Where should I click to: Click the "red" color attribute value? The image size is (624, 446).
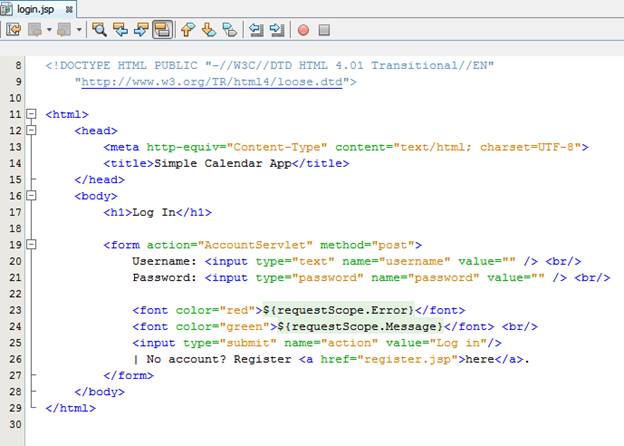click(x=237, y=310)
